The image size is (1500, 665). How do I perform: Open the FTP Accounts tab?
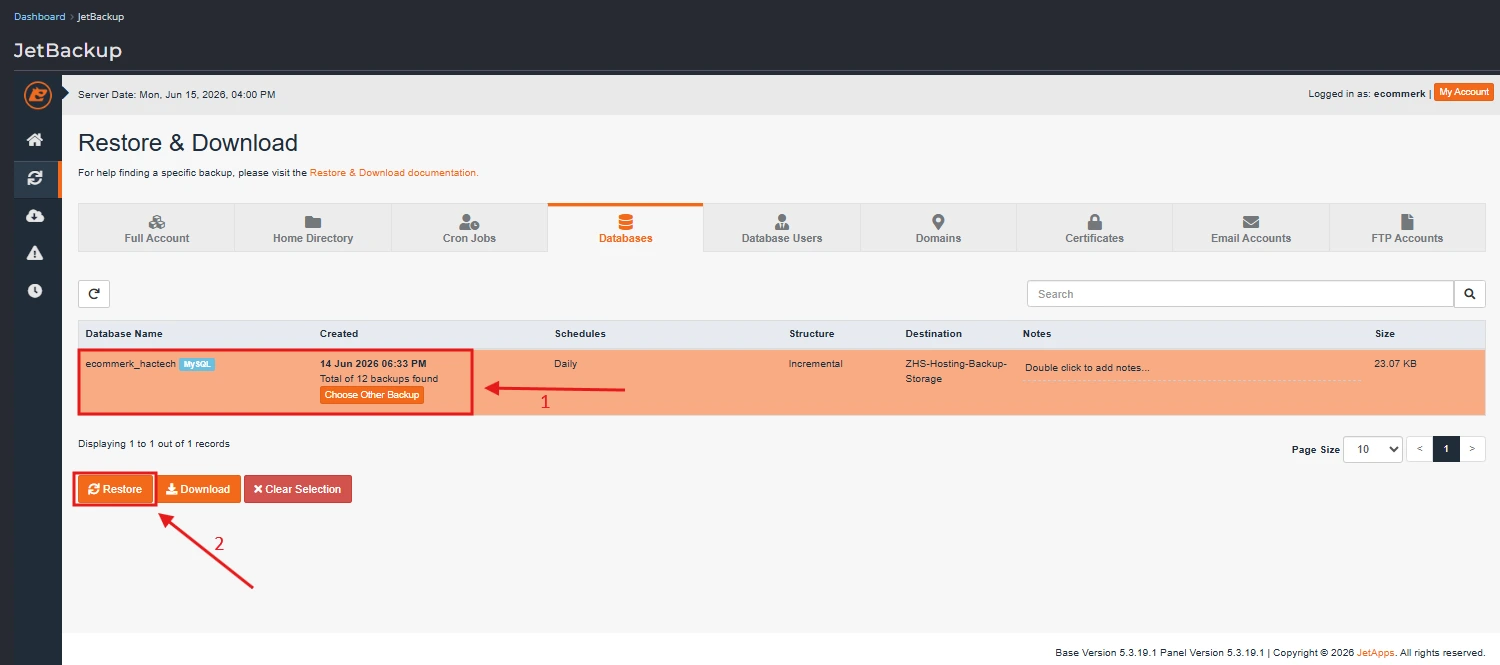point(1407,228)
